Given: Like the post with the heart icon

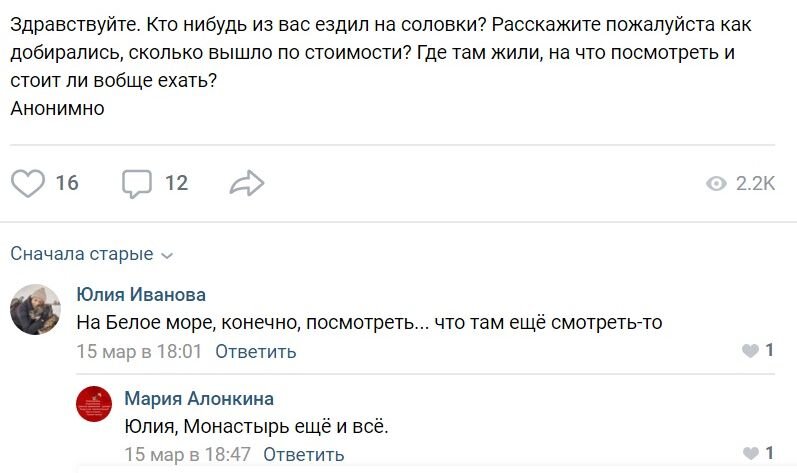Looking at the screenshot, I should click(28, 183).
